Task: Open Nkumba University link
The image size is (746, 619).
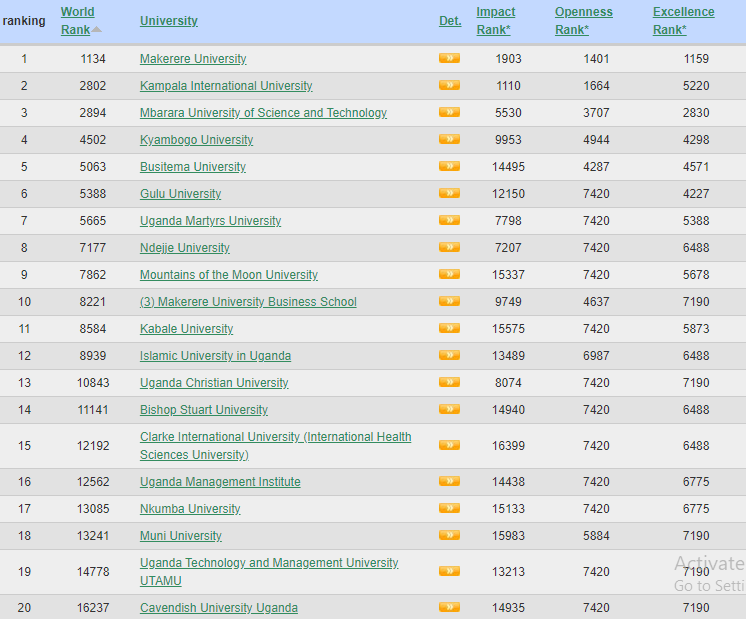Action: 190,509
